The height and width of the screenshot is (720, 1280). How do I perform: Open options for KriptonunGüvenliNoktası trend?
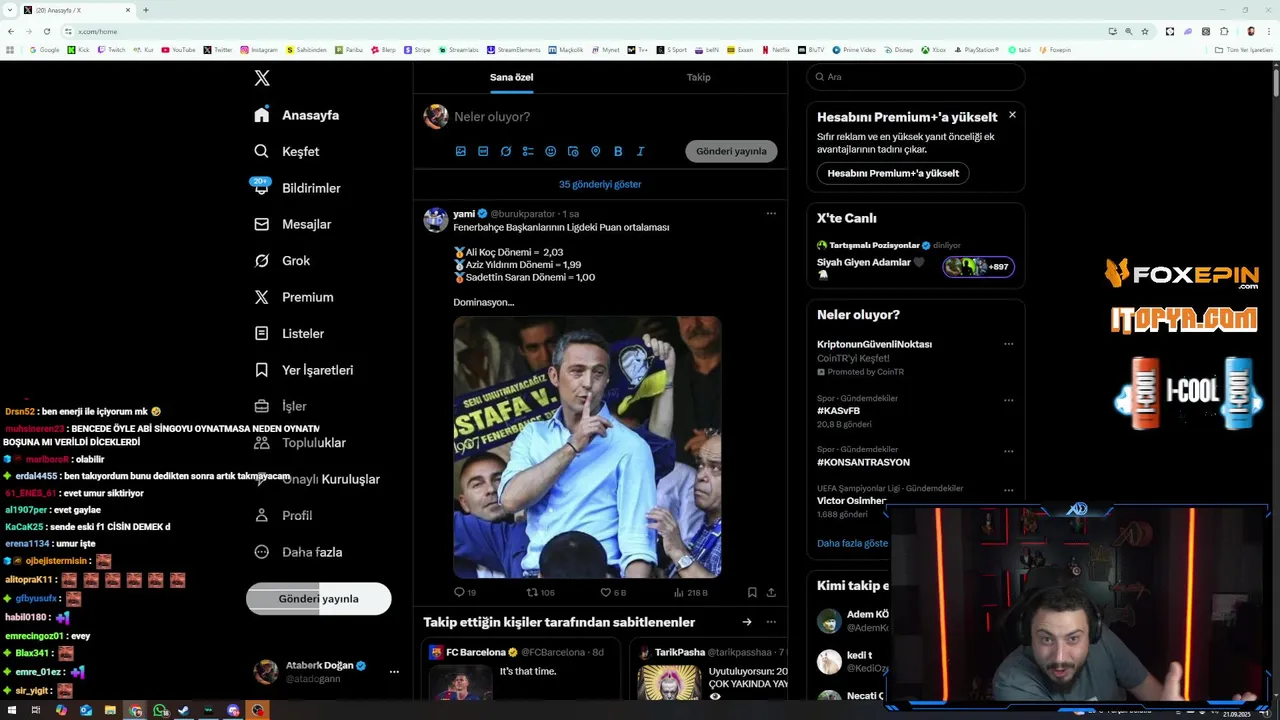(x=1008, y=344)
